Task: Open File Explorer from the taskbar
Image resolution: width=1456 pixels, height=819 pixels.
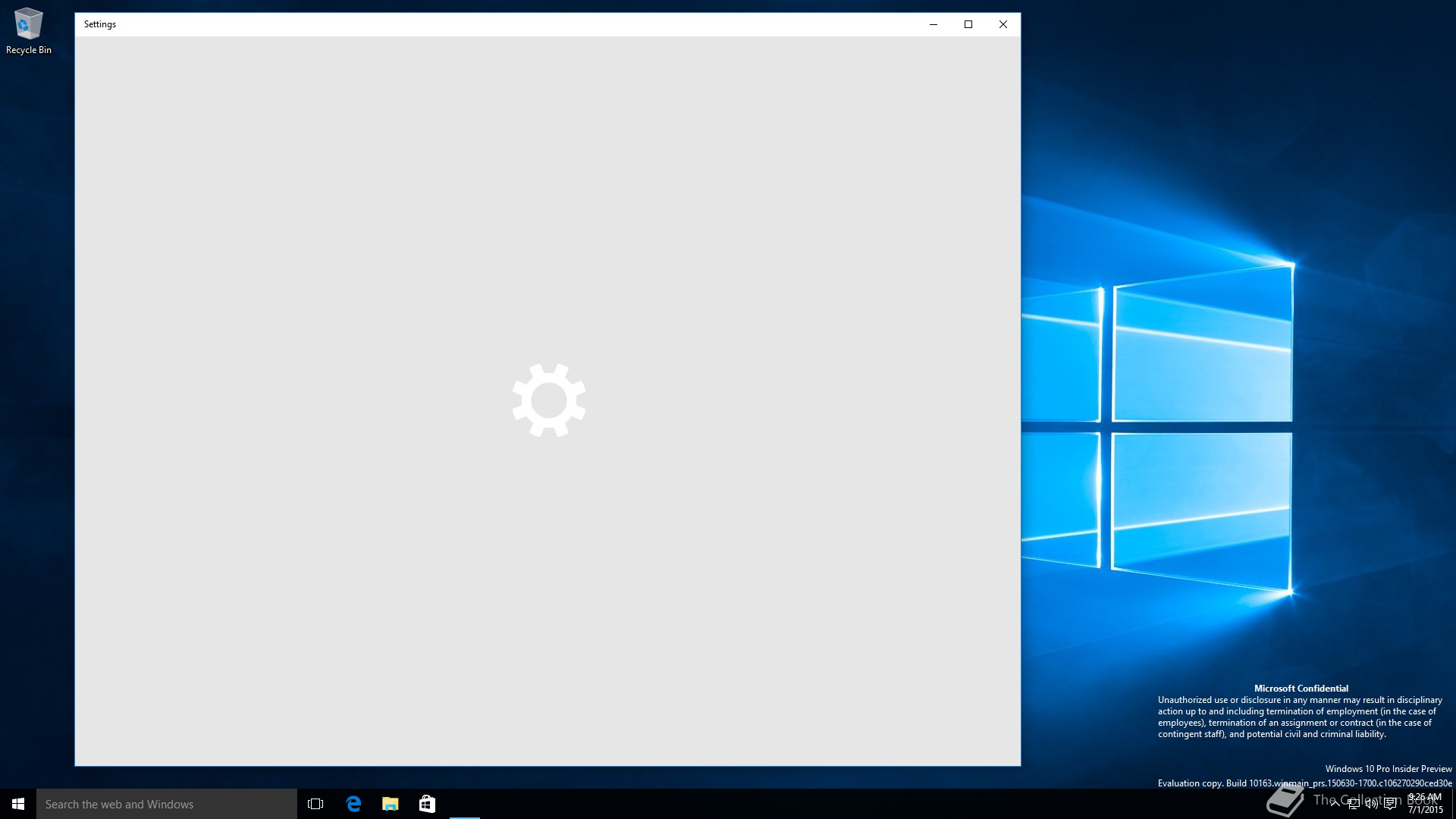Action: point(391,804)
